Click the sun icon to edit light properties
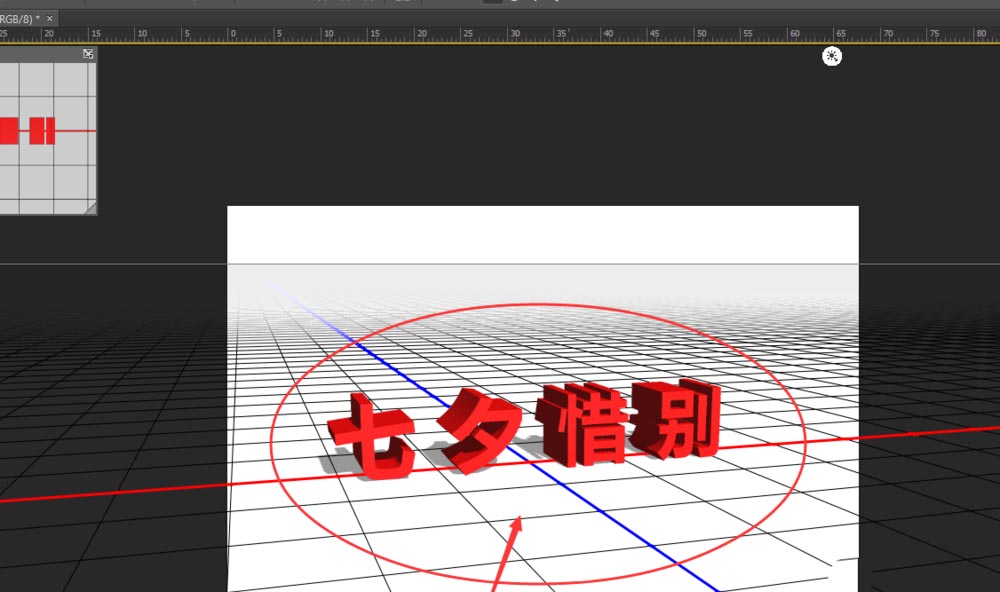 (x=831, y=57)
